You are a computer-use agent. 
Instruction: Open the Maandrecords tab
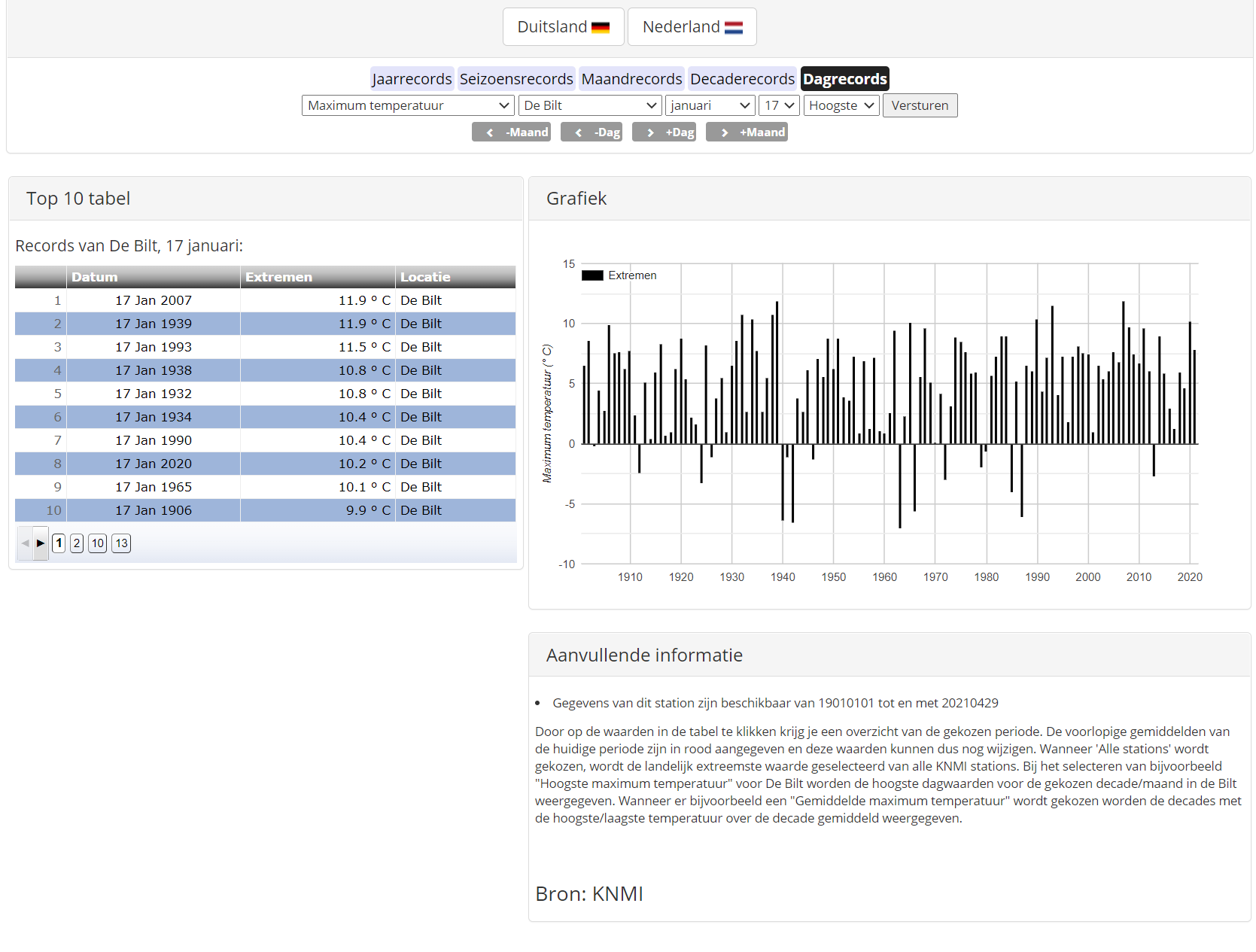tap(631, 79)
